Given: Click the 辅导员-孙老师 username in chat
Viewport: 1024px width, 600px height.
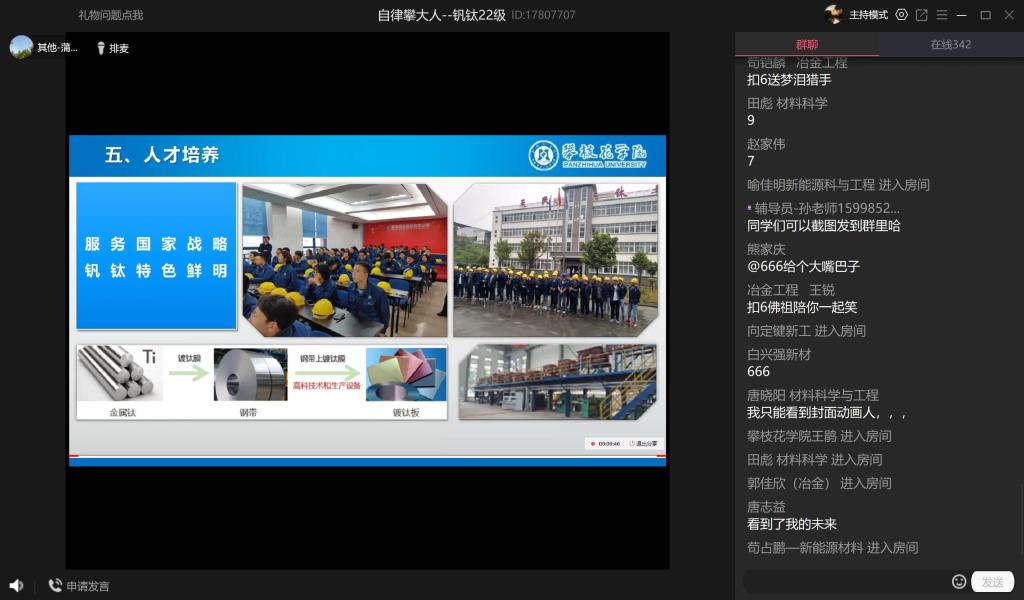Looking at the screenshot, I should [827, 208].
